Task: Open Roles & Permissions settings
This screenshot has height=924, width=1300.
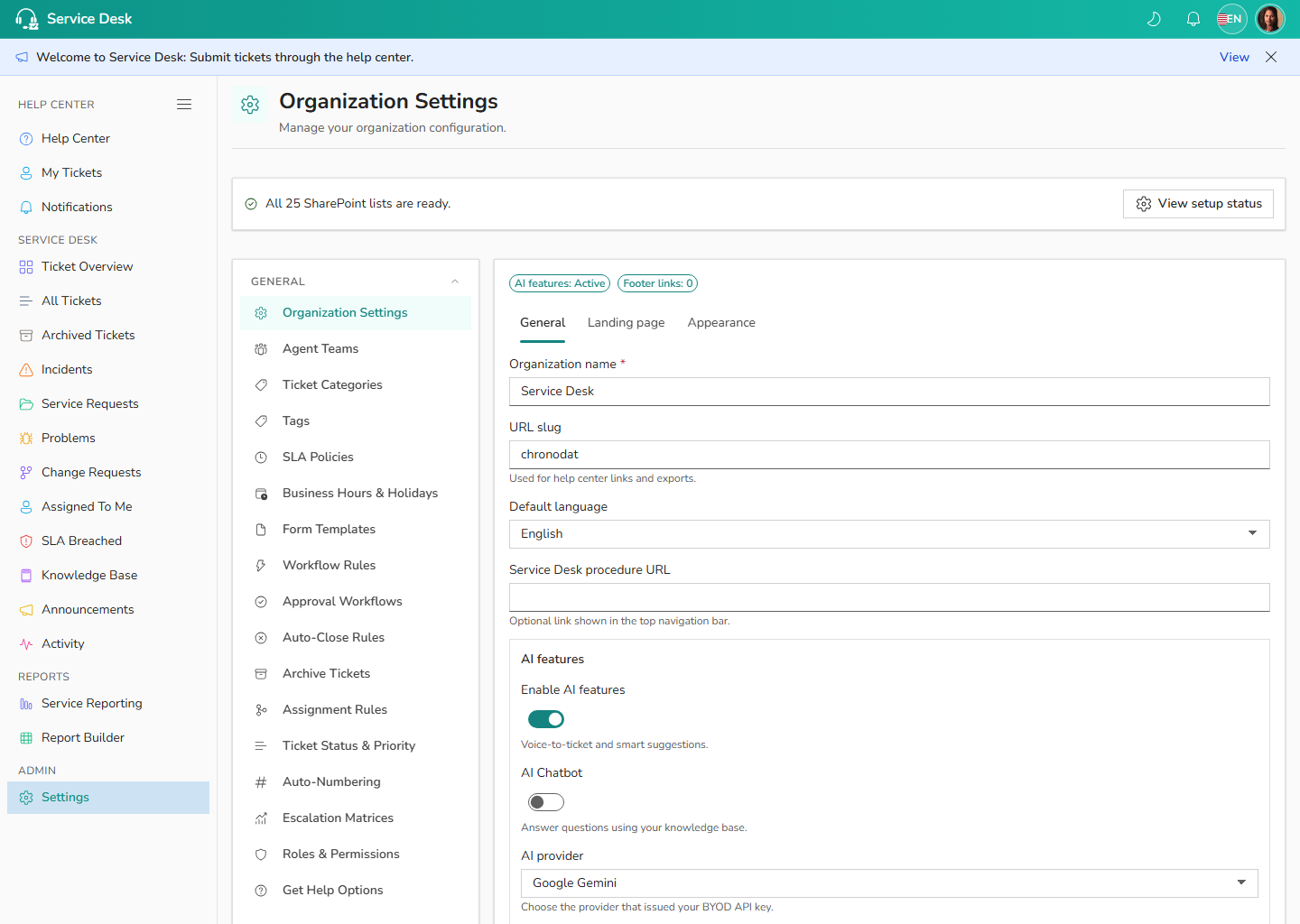Action: (356, 855)
